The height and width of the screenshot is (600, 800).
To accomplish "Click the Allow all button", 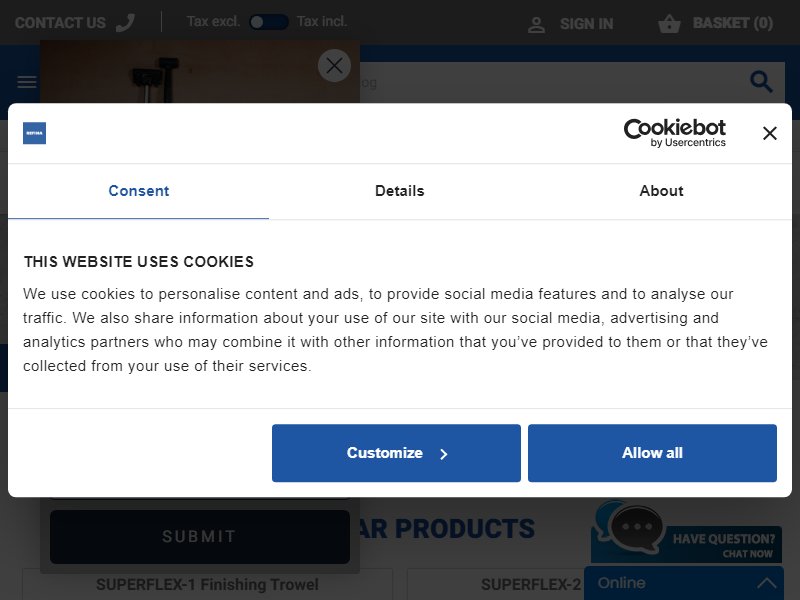I will 652,453.
